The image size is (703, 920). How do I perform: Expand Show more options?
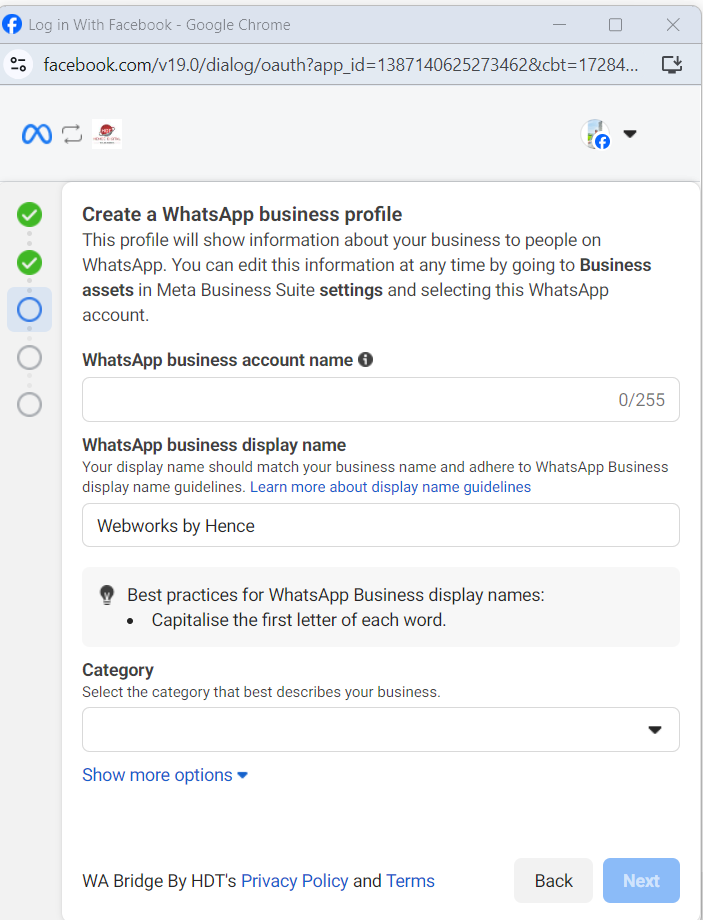coord(165,775)
